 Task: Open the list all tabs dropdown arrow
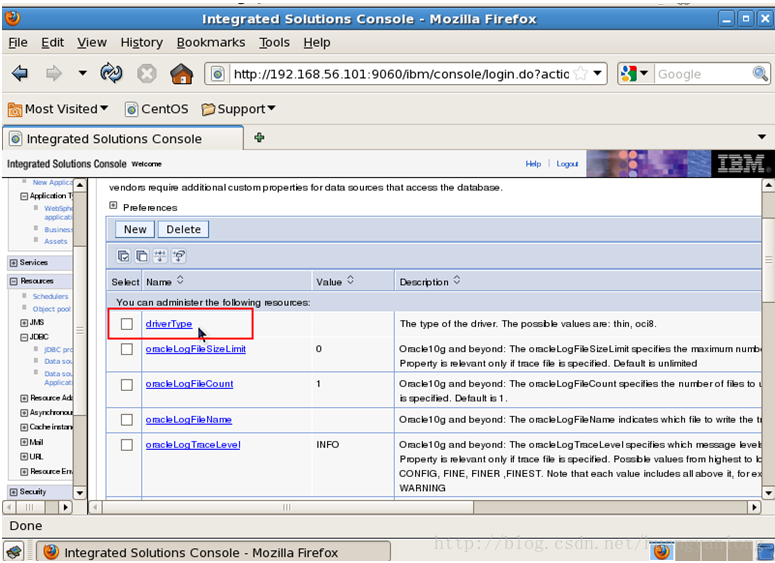[x=762, y=137]
